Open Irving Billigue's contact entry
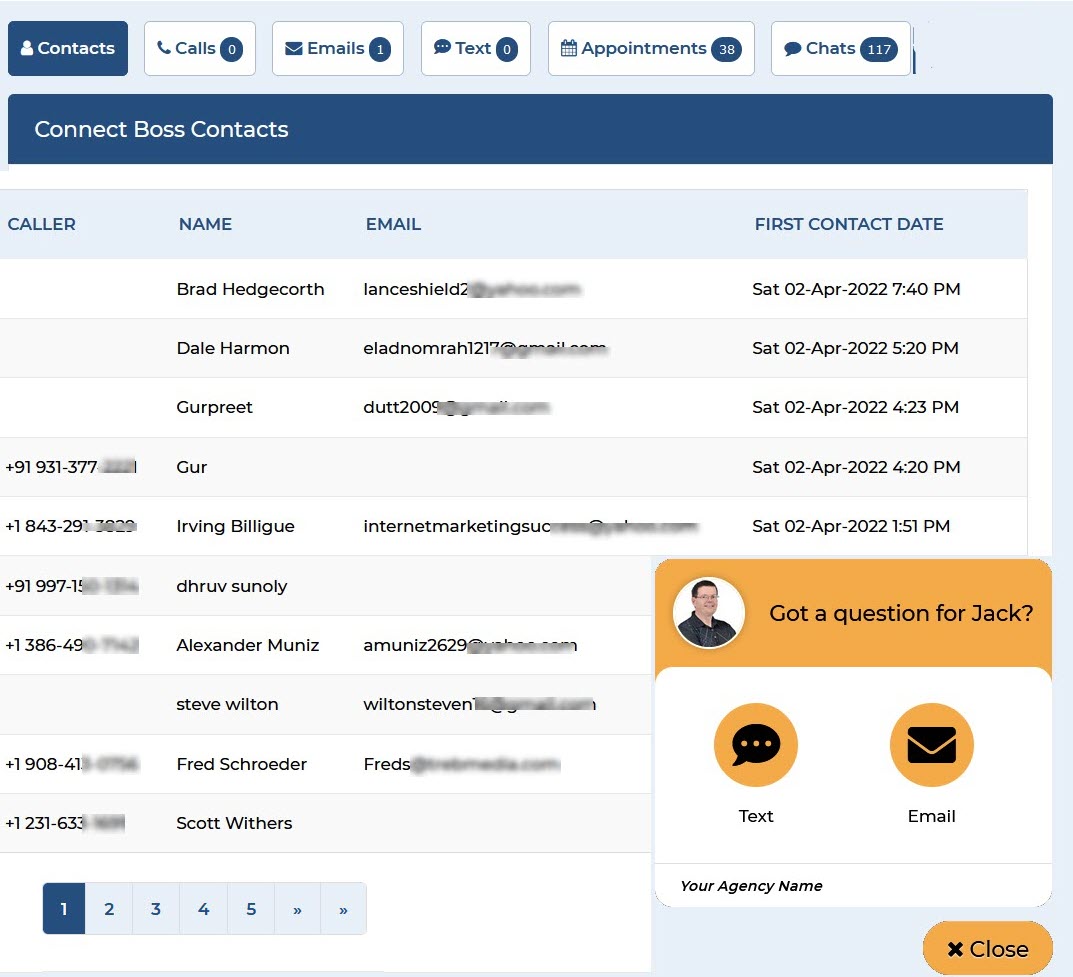Image resolution: width=1073 pixels, height=977 pixels. pyautogui.click(x=235, y=526)
